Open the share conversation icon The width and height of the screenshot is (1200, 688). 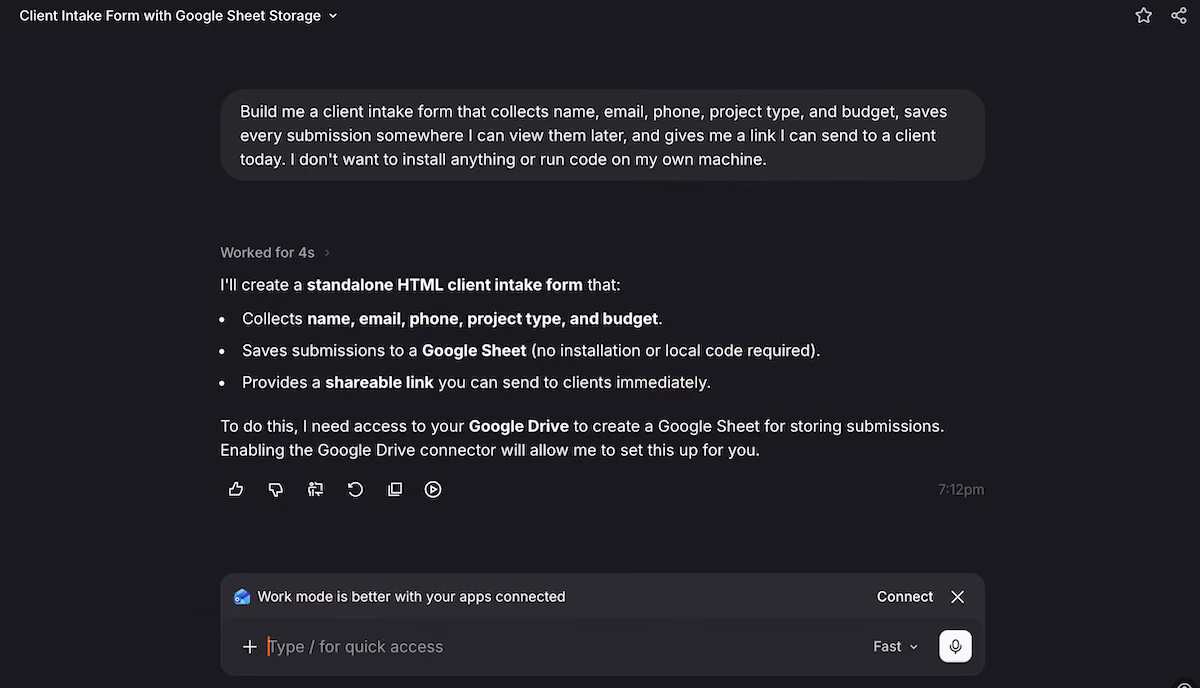(1179, 15)
